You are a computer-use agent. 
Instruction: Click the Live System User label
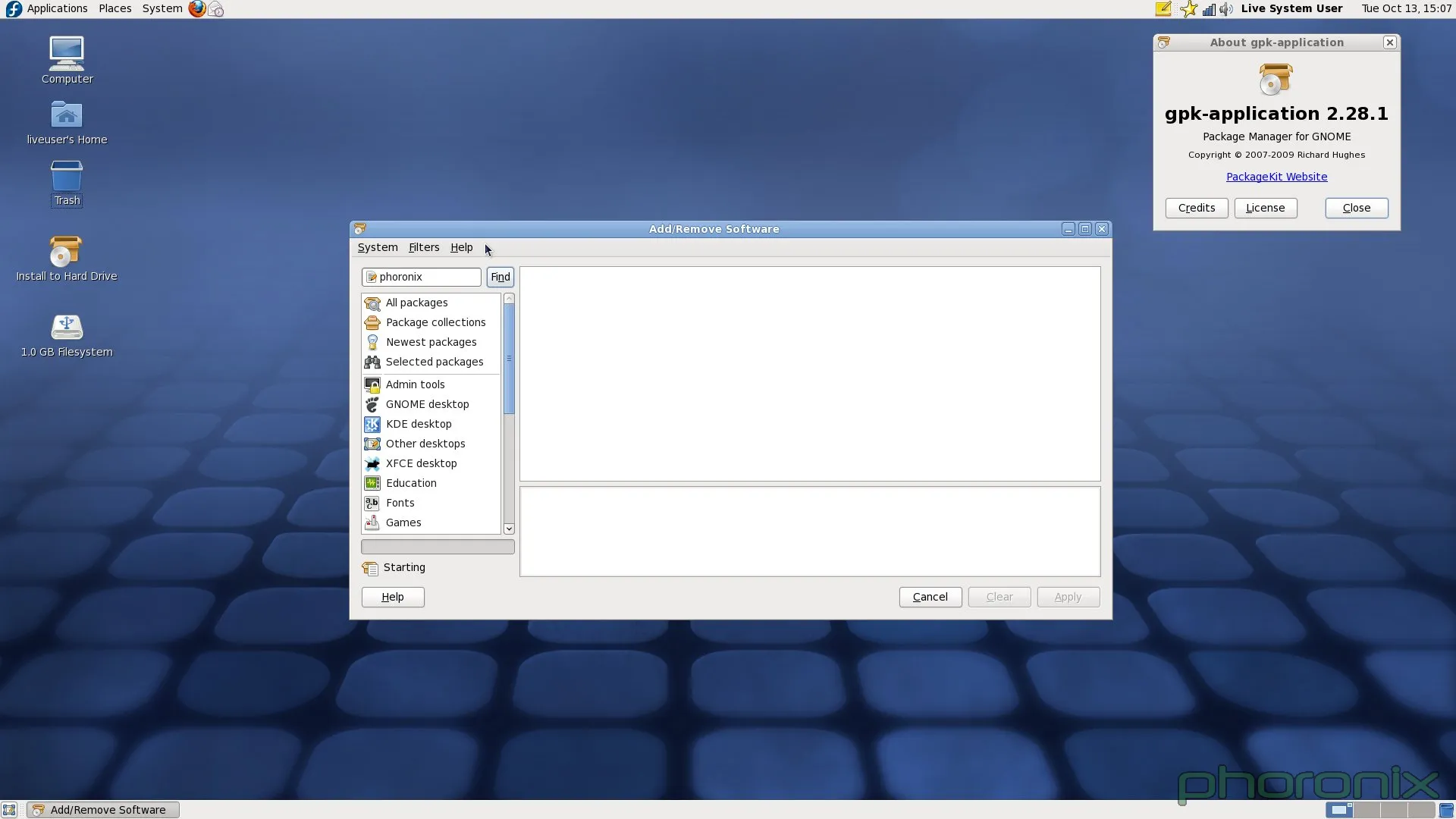[x=1291, y=9]
